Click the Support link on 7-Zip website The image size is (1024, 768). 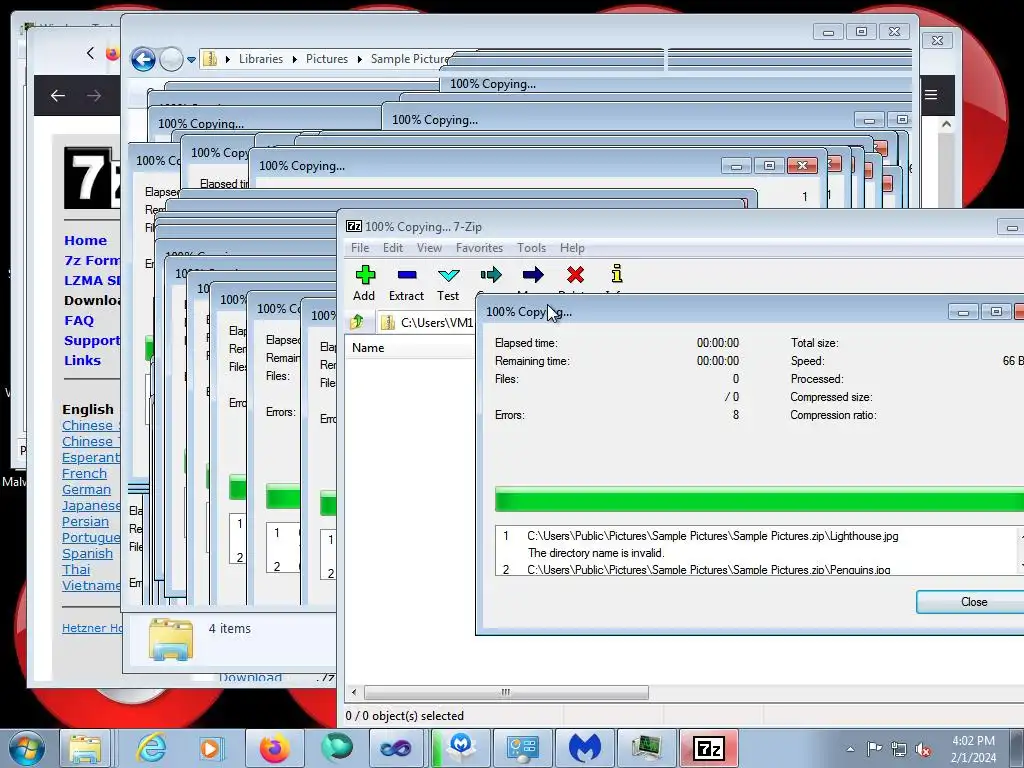coord(92,340)
